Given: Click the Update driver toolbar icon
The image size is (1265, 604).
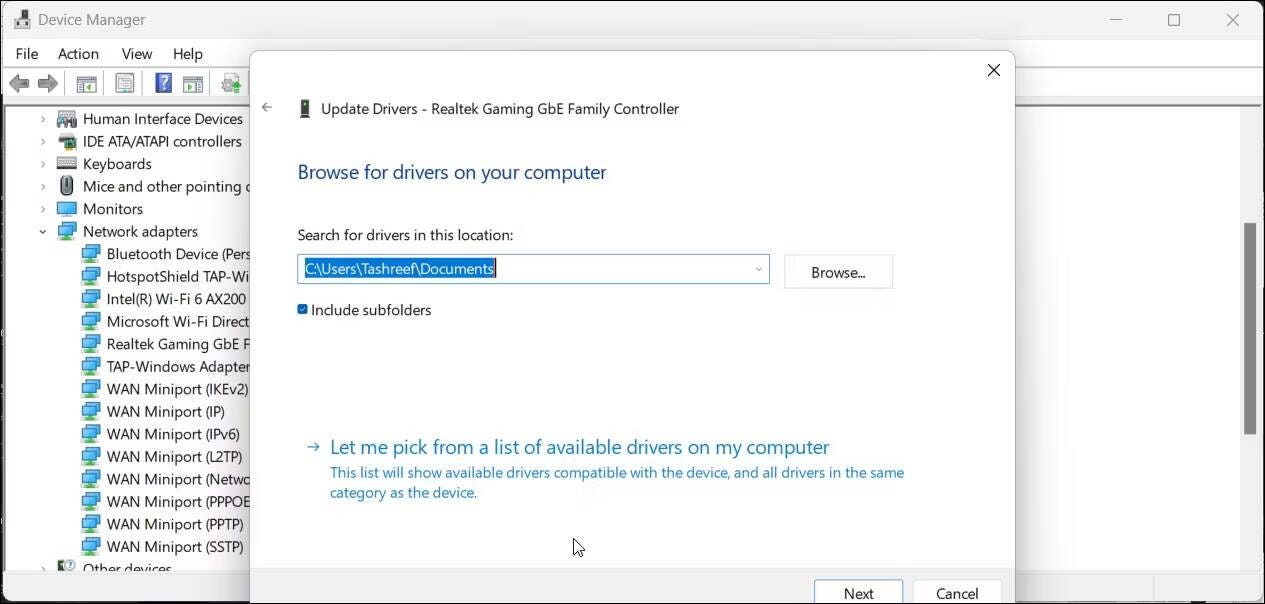Looking at the screenshot, I should [x=230, y=82].
